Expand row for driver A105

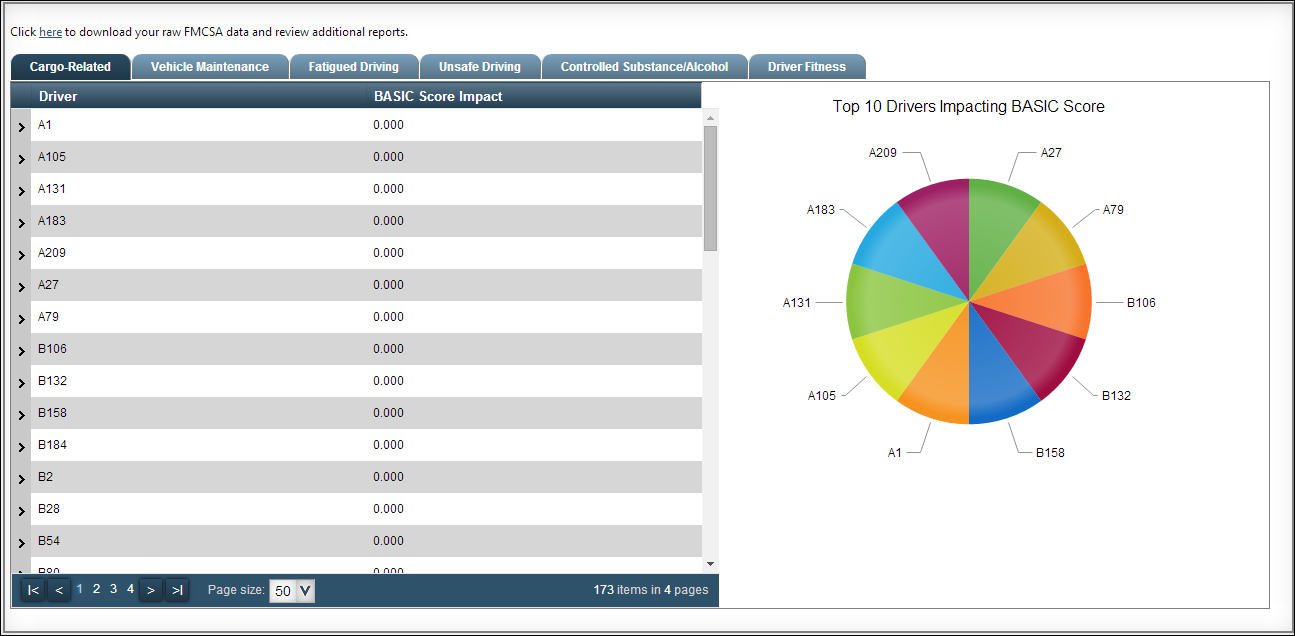pos(21,158)
